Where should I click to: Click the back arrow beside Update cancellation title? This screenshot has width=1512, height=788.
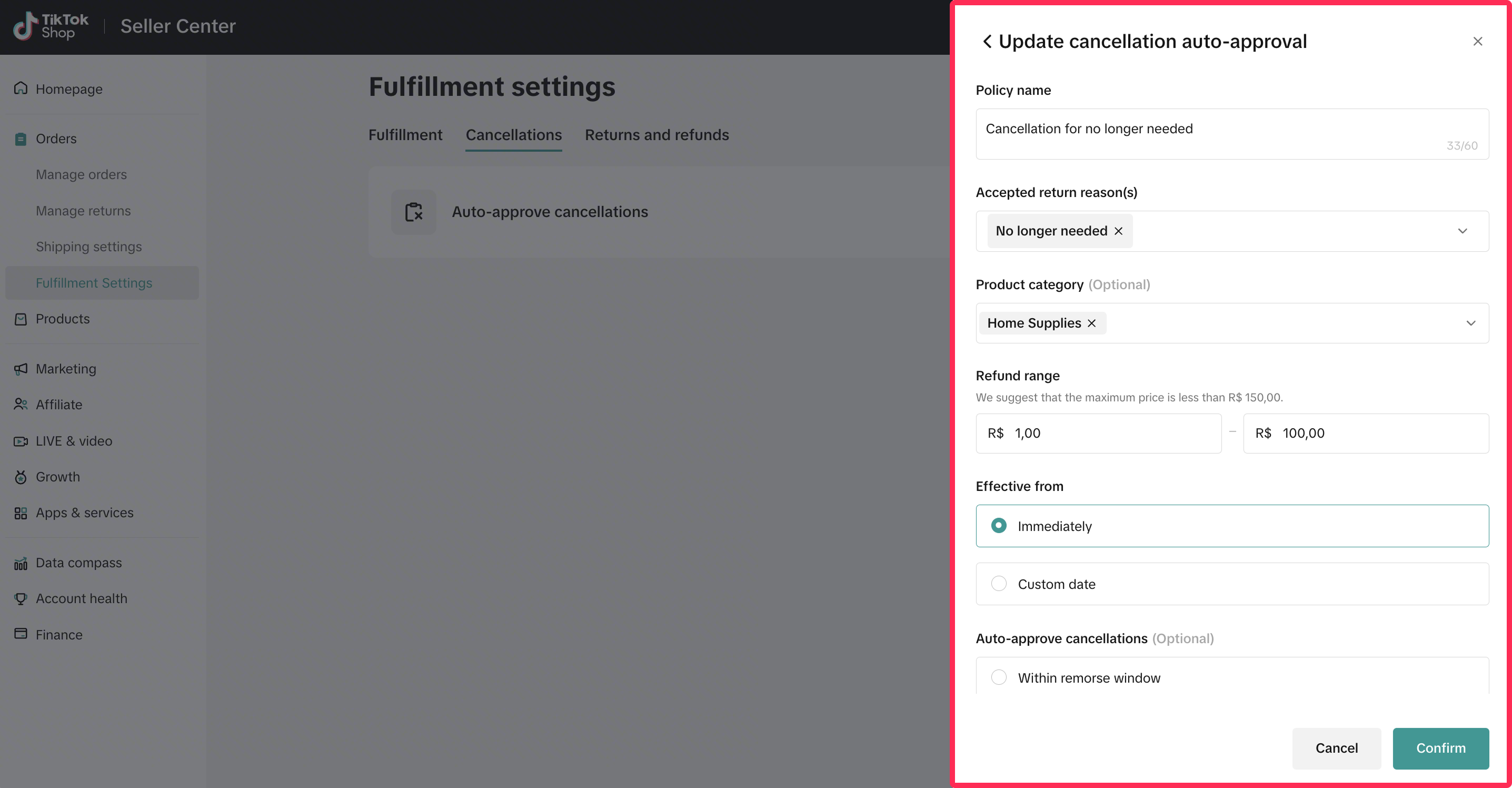click(987, 41)
